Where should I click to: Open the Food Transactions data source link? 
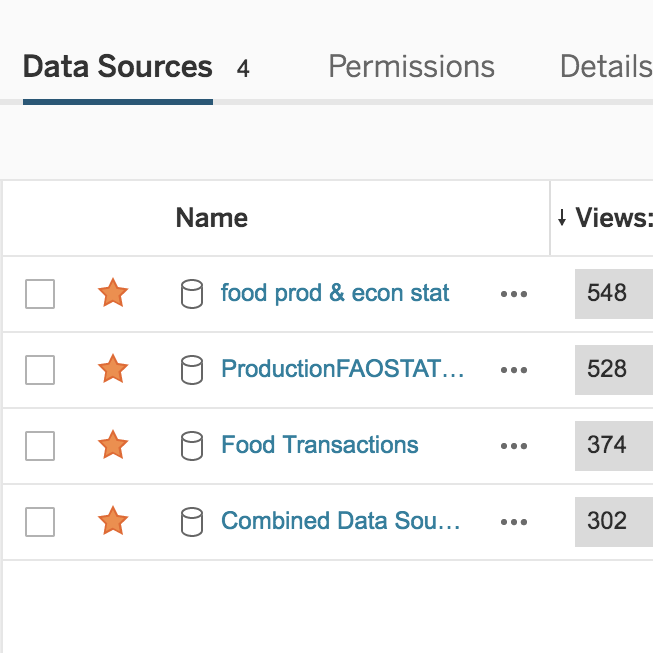point(320,445)
